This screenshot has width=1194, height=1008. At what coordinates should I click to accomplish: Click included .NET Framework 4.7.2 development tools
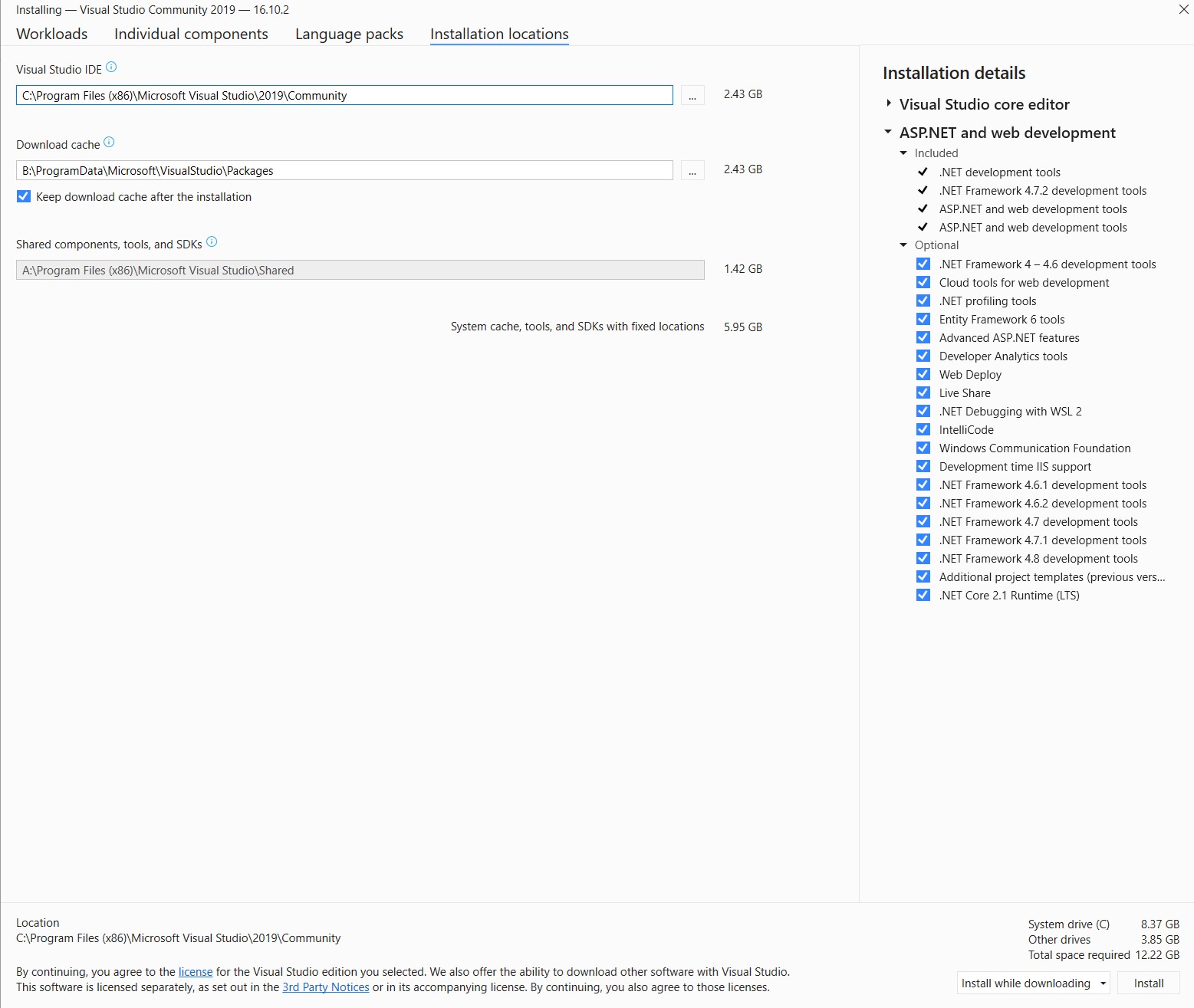(1042, 191)
